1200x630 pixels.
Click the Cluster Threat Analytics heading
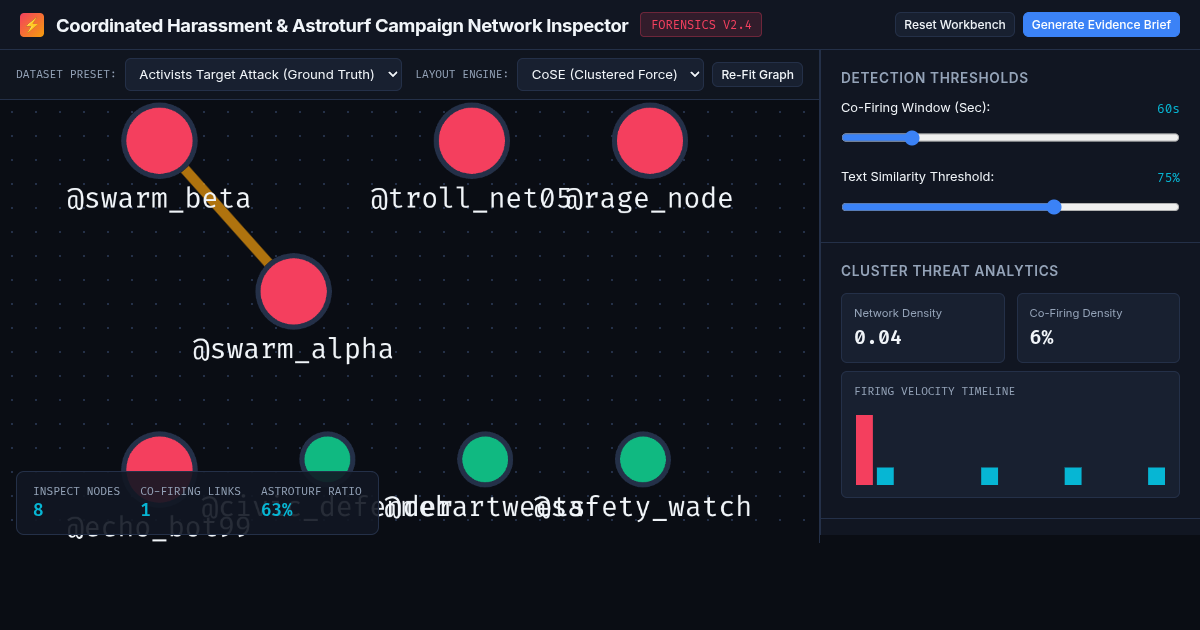(949, 271)
